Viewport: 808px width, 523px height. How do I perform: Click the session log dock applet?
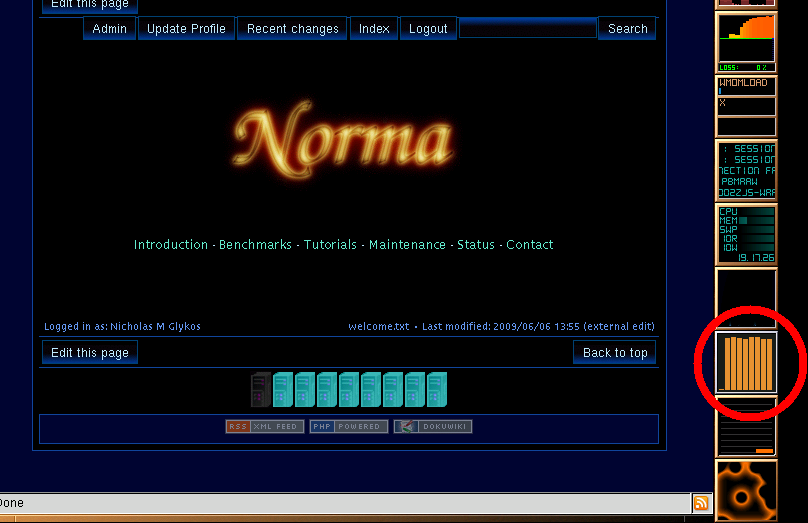pyautogui.click(x=747, y=170)
